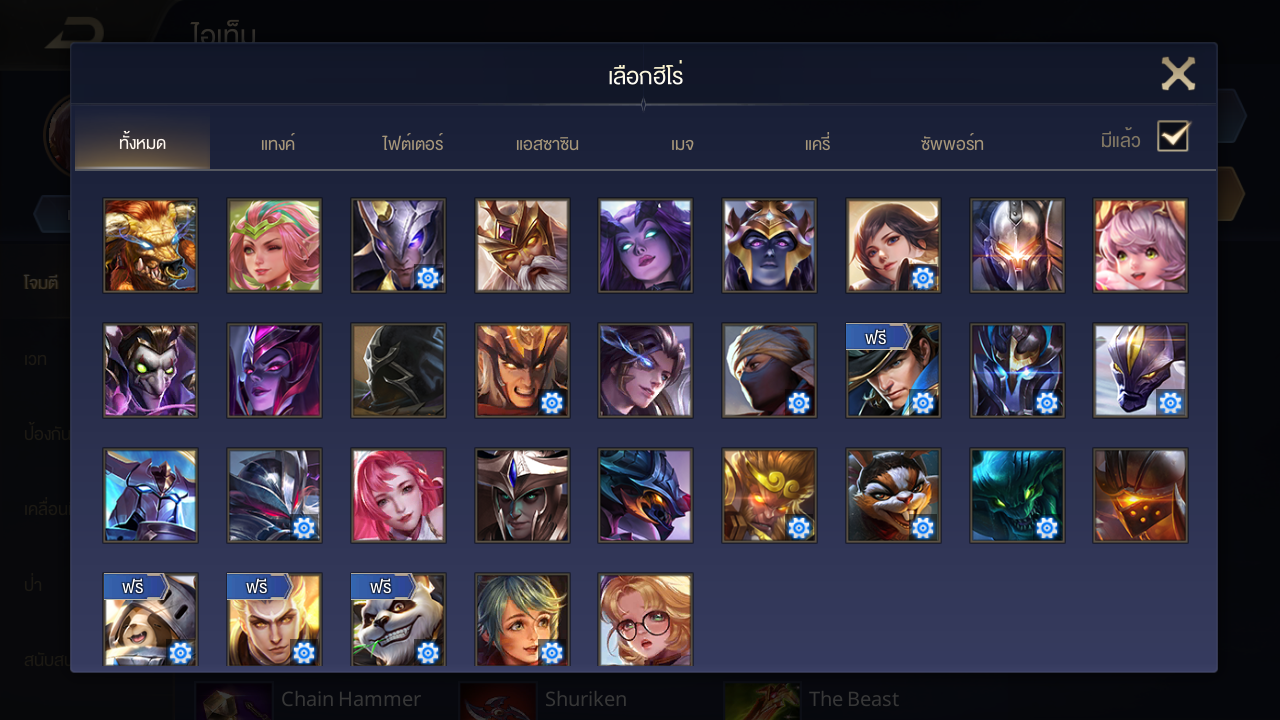Select the blonde girl with round glasses
1280x720 pixels.
[645, 620]
